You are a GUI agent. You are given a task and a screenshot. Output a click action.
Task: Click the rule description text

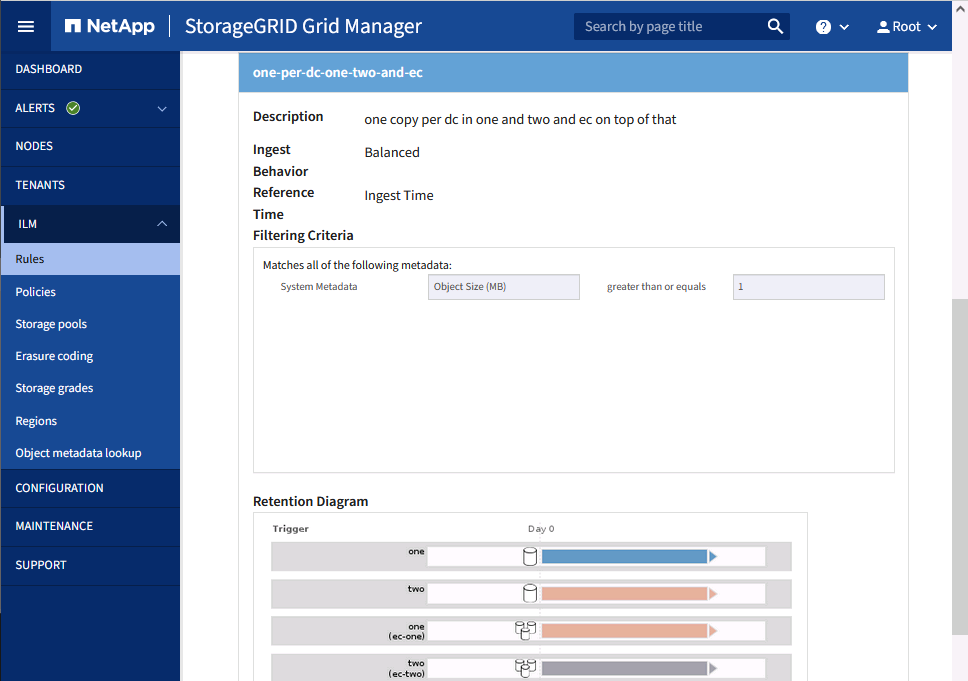tap(520, 120)
